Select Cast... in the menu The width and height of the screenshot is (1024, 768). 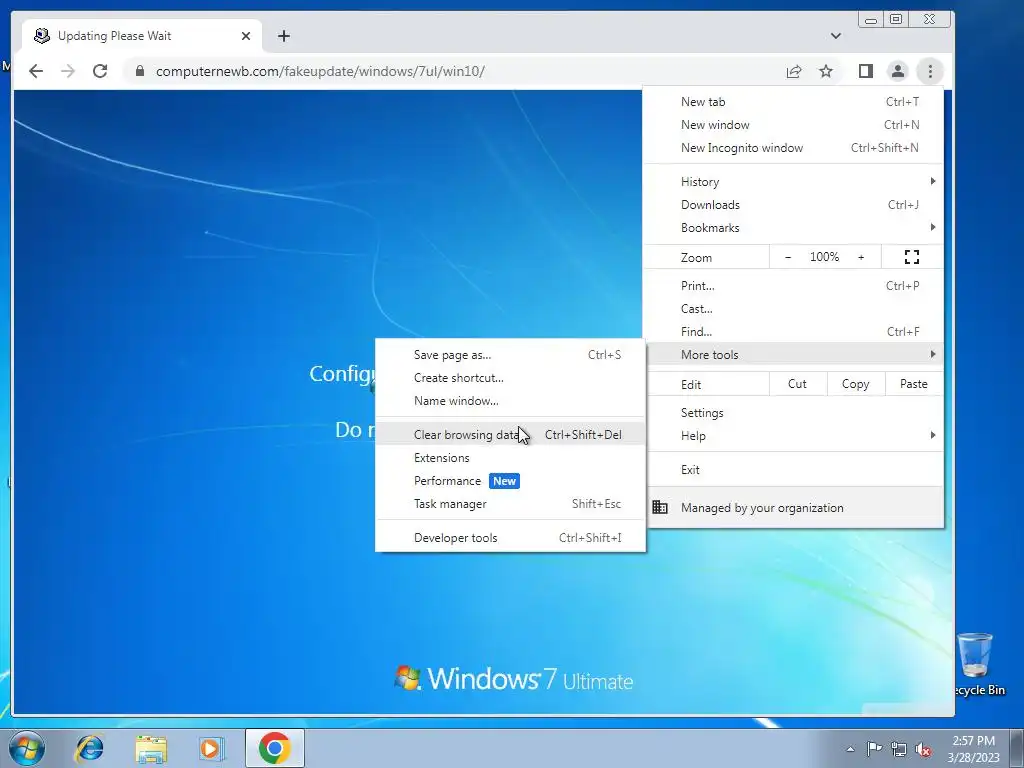coord(793,308)
